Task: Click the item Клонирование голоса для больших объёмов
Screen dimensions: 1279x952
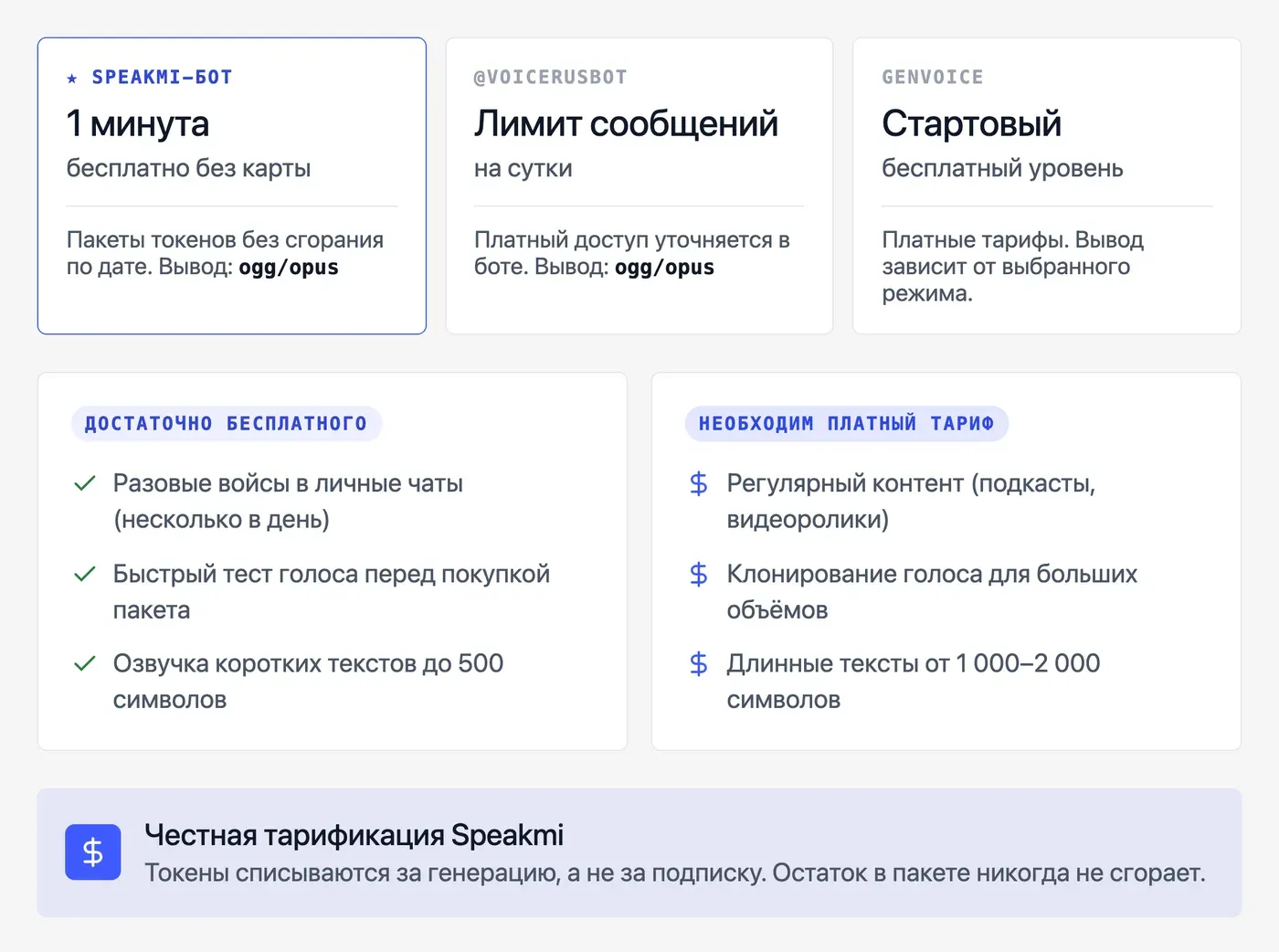Action: (932, 592)
